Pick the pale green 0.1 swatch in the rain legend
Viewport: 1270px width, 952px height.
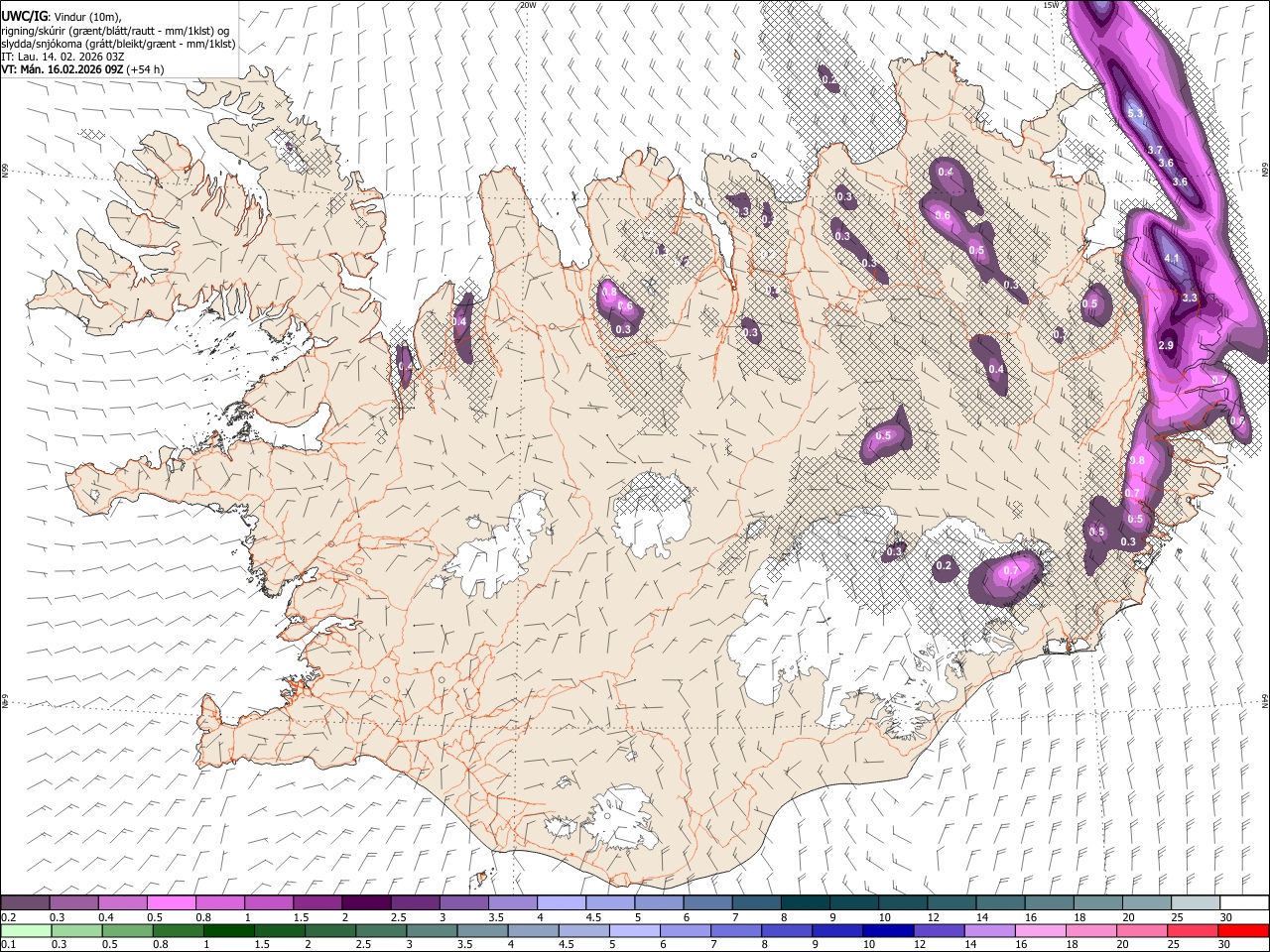(x=26, y=930)
